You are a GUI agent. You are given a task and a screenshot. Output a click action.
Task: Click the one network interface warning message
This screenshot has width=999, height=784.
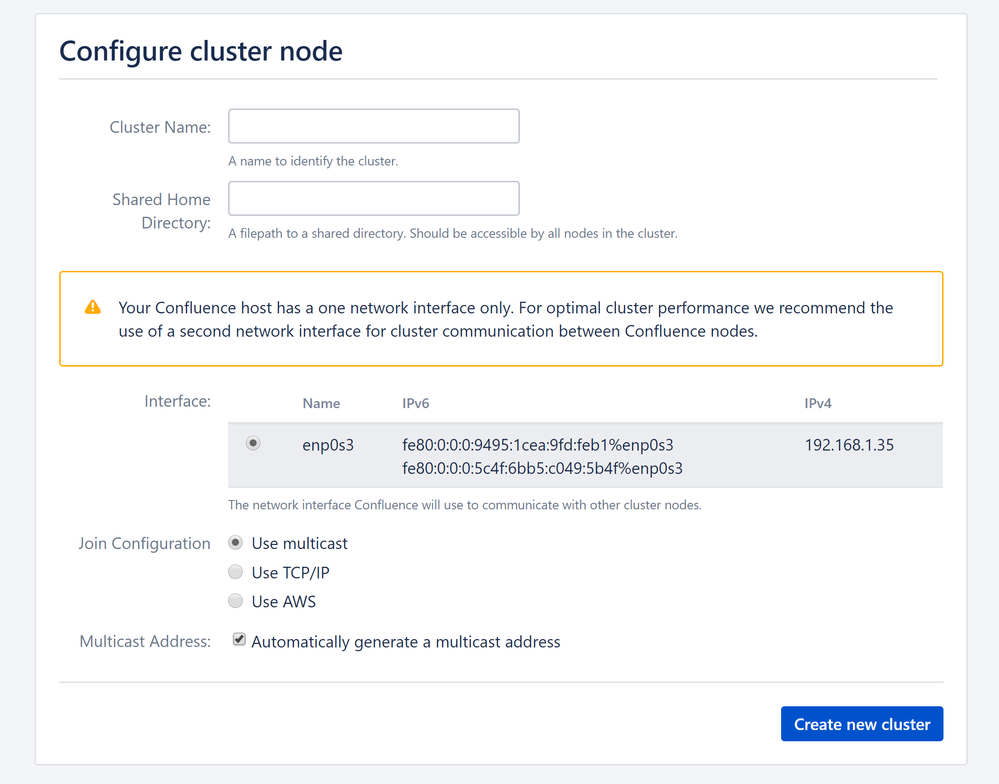tap(506, 319)
